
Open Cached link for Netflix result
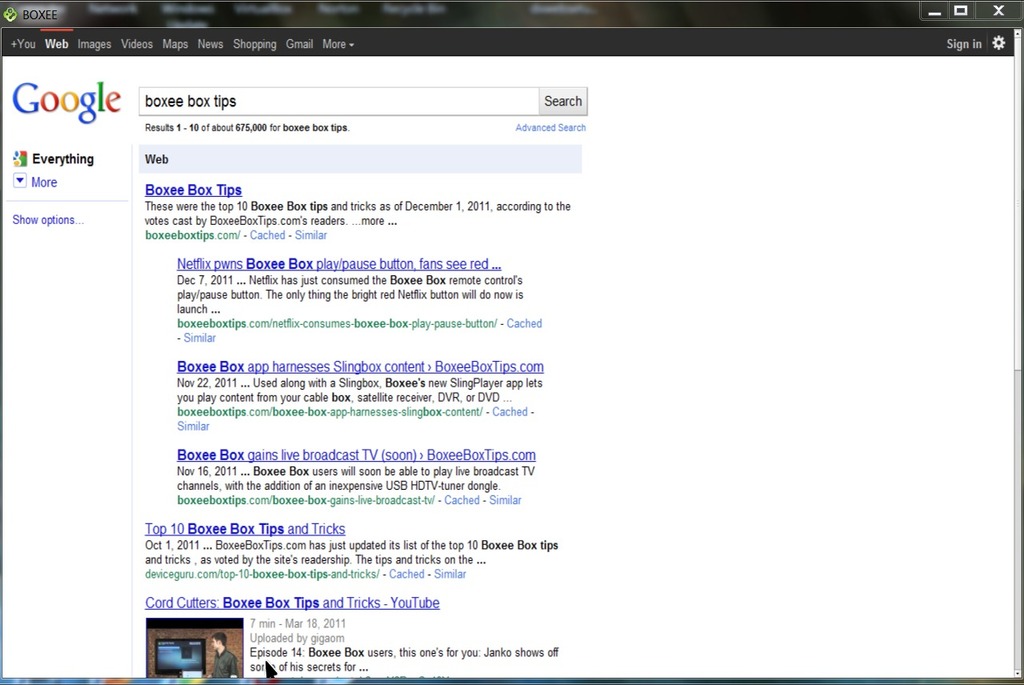coord(524,323)
